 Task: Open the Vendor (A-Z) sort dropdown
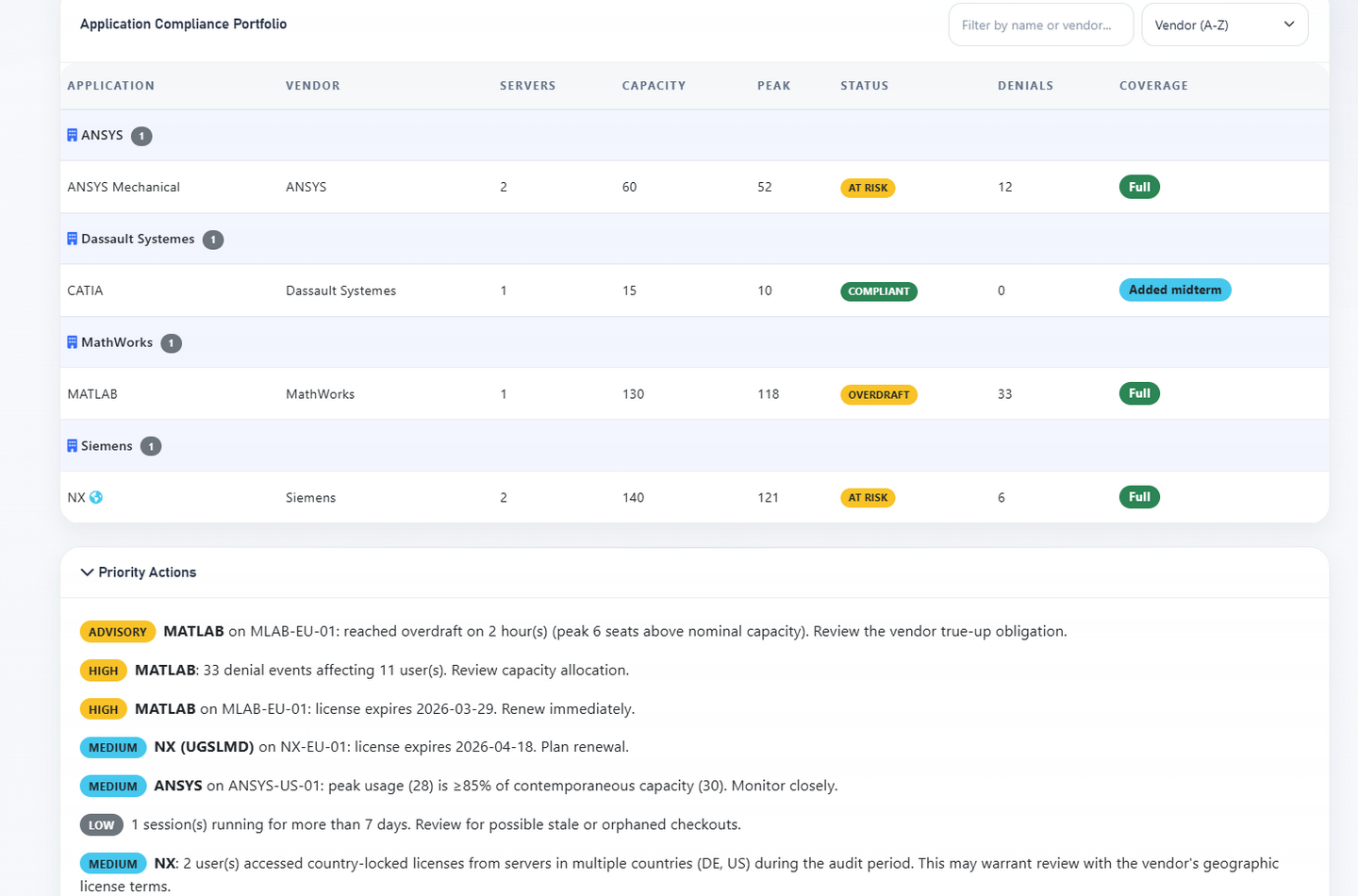(1224, 25)
